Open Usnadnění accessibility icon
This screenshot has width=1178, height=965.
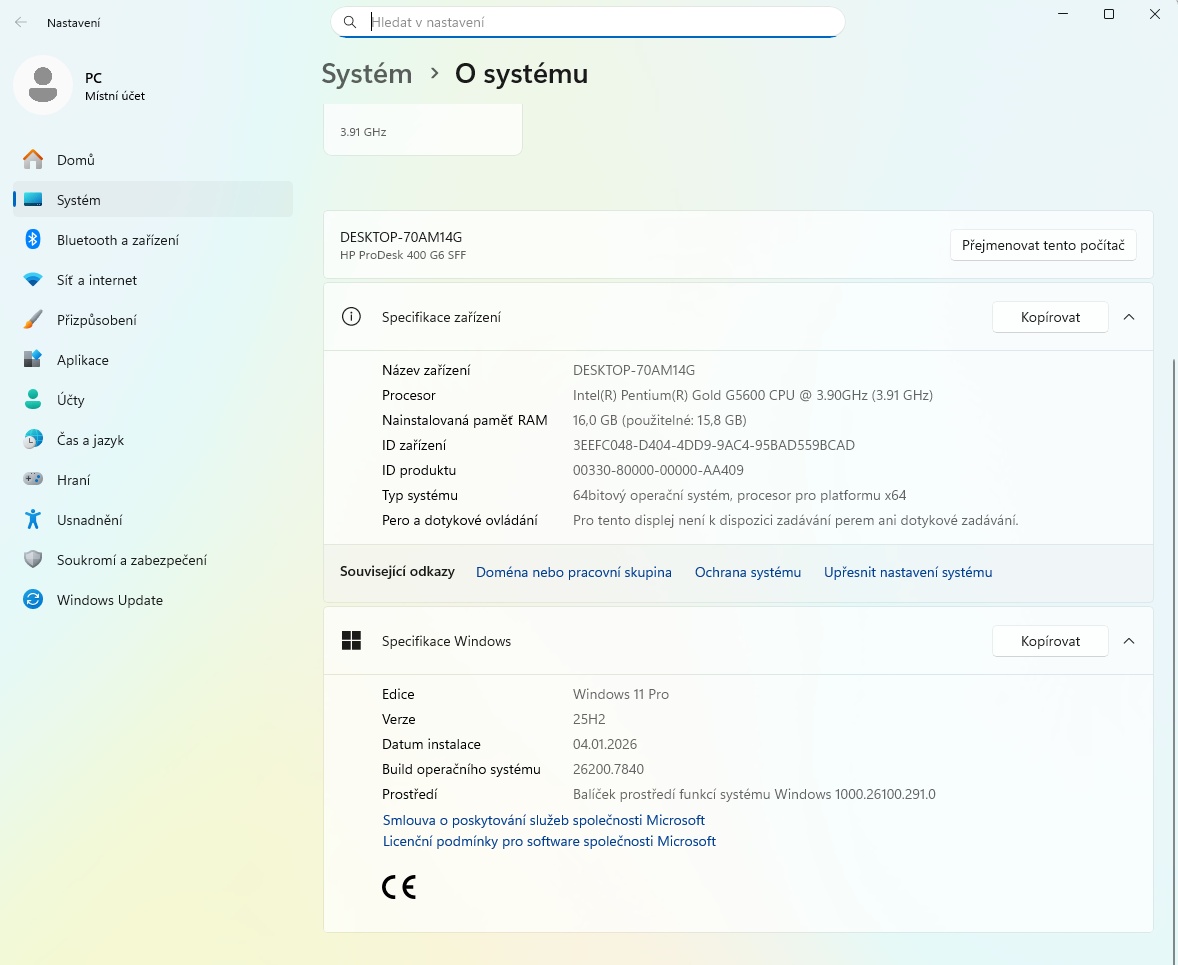(33, 520)
